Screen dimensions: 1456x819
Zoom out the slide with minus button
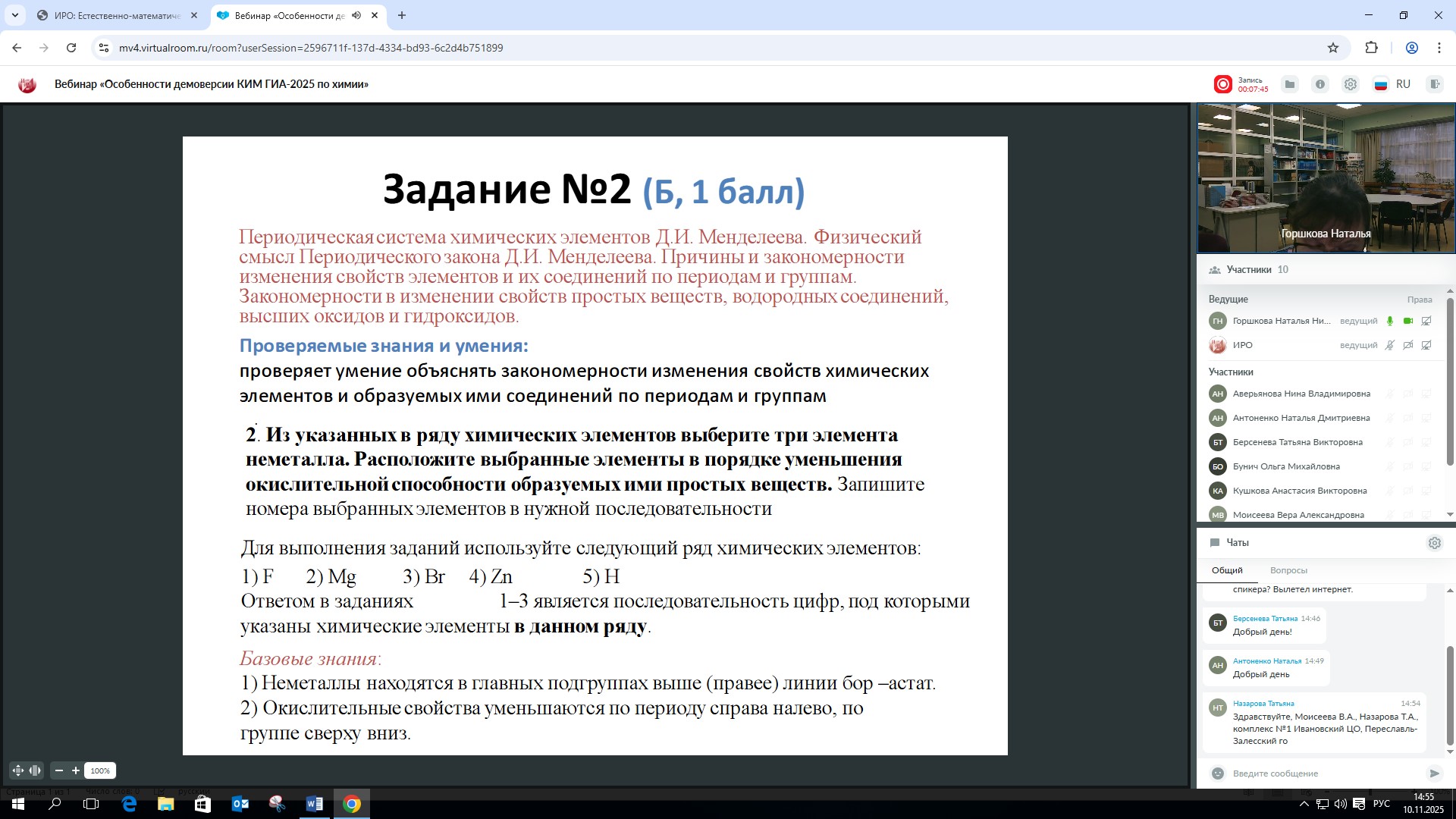click(59, 770)
